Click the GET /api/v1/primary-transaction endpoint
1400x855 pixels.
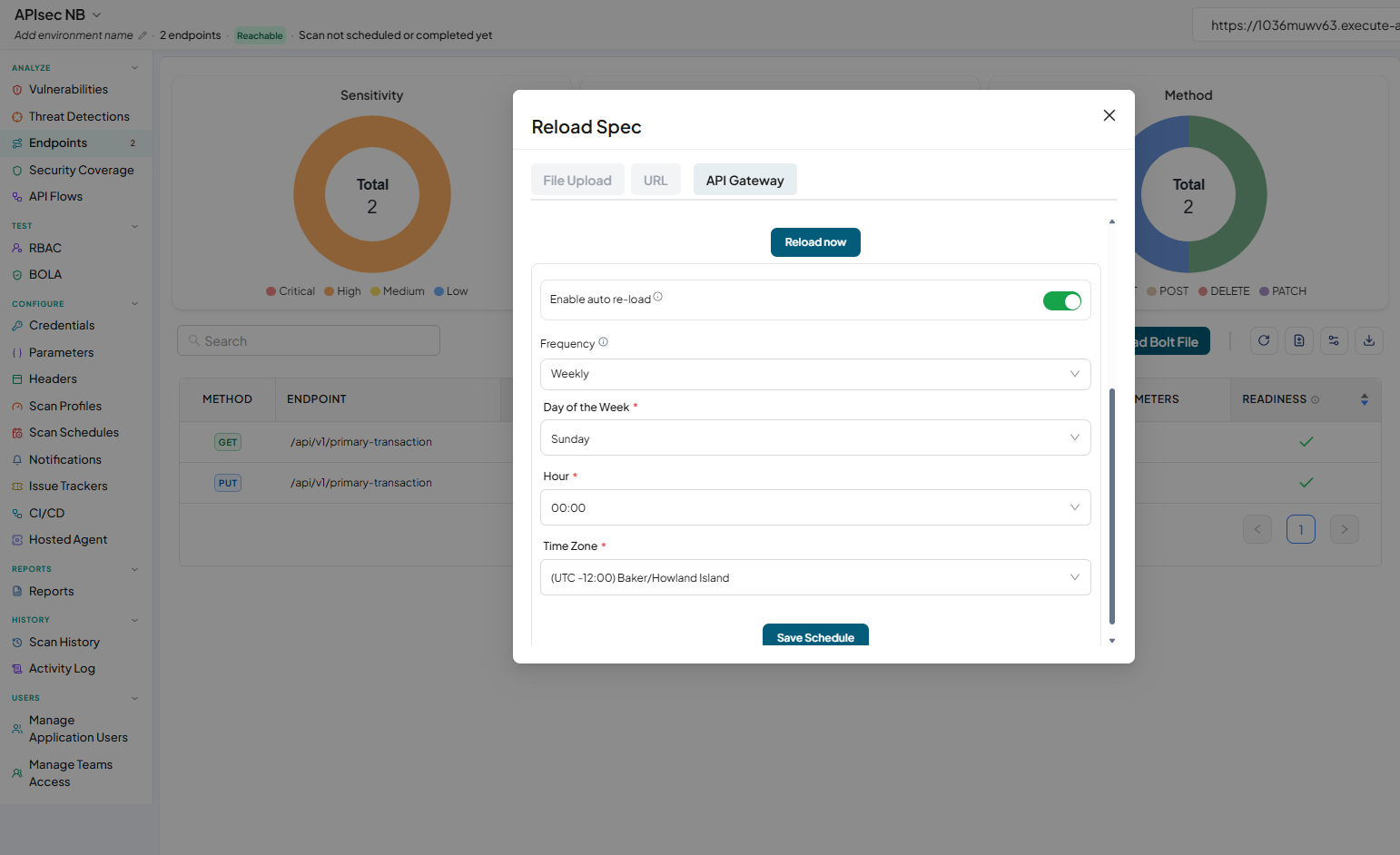click(x=361, y=442)
